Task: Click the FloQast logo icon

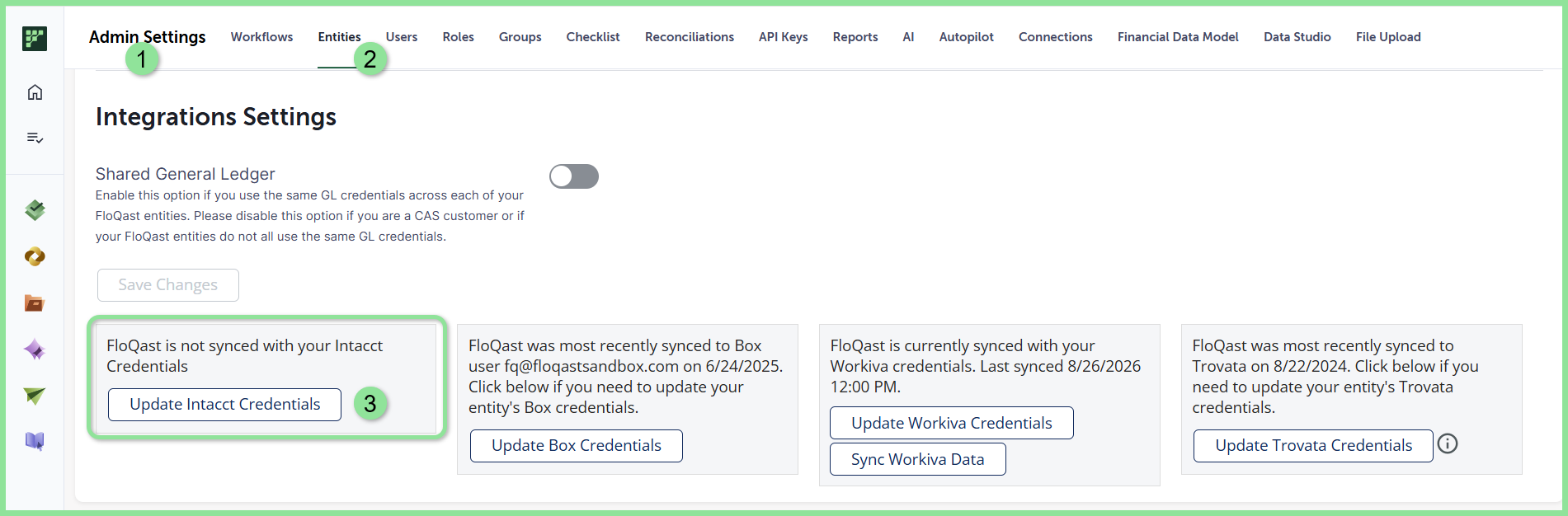Action: (35, 38)
